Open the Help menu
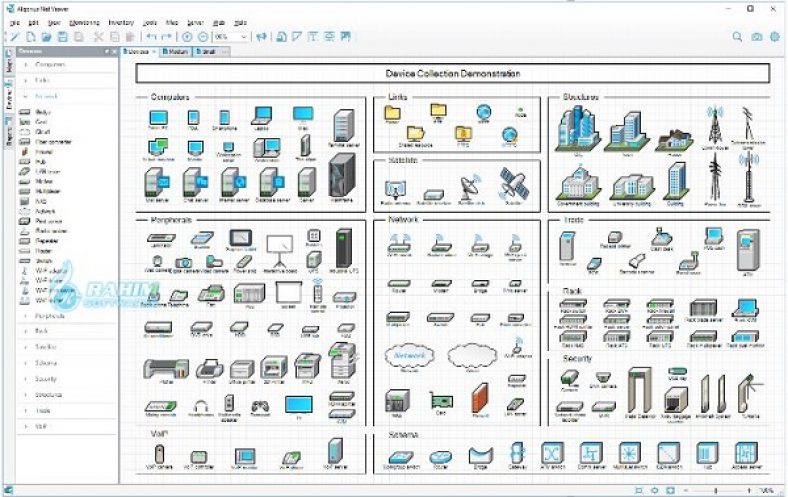788x497 pixels. [241, 23]
